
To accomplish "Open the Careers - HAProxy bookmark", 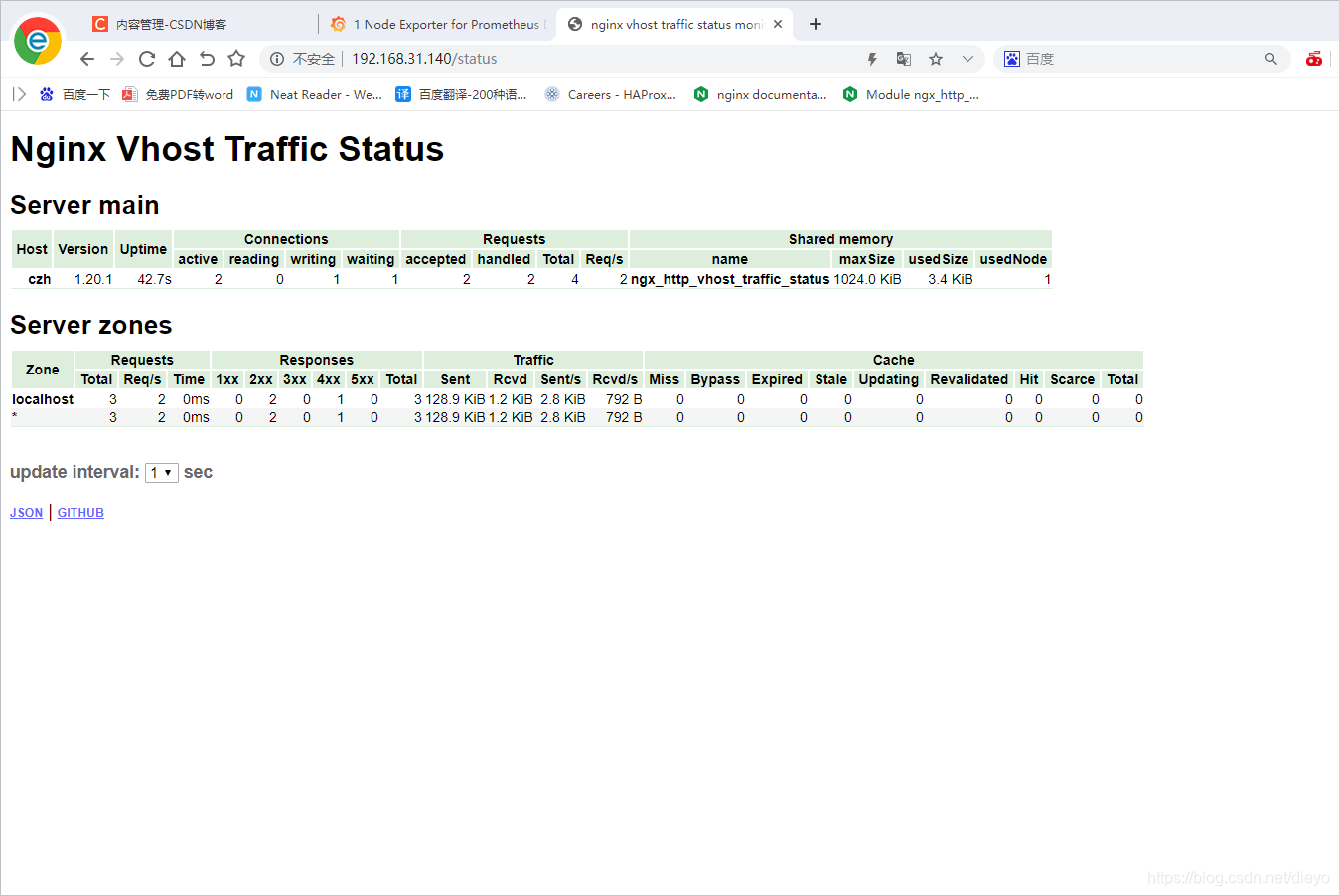I will pos(610,94).
